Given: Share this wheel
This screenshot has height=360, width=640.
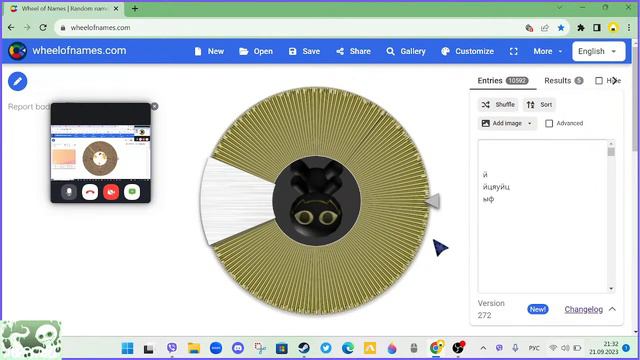Looking at the screenshot, I should 353,51.
